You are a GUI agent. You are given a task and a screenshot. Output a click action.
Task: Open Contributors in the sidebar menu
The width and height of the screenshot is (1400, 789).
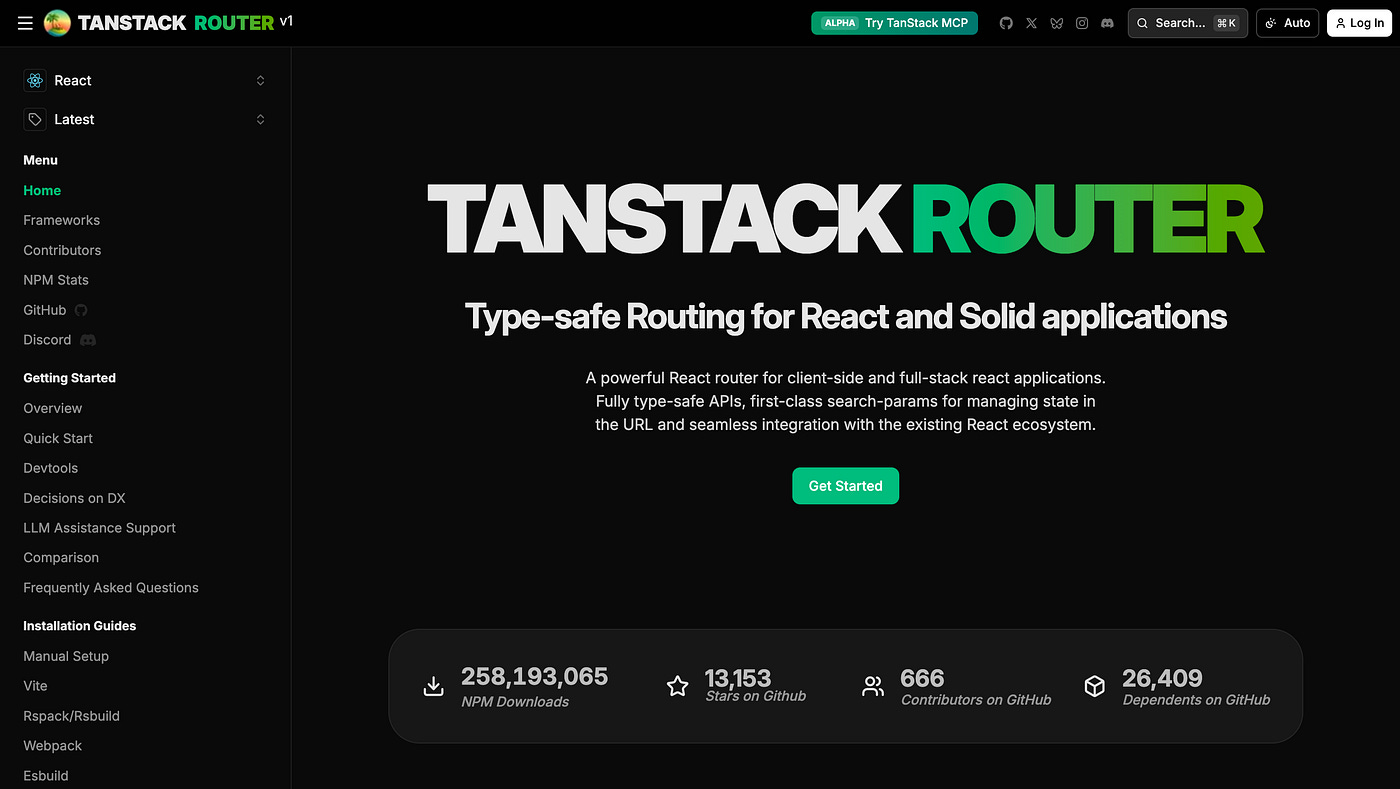[x=62, y=250]
